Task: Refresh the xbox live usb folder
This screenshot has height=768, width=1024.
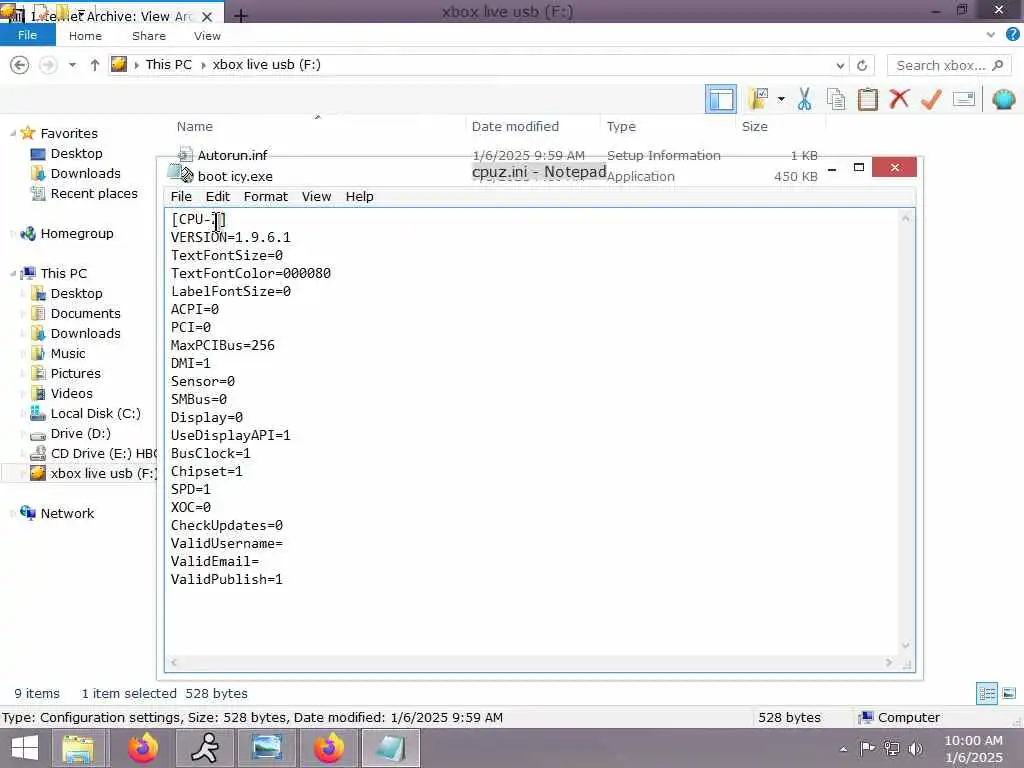Action: 862,65
